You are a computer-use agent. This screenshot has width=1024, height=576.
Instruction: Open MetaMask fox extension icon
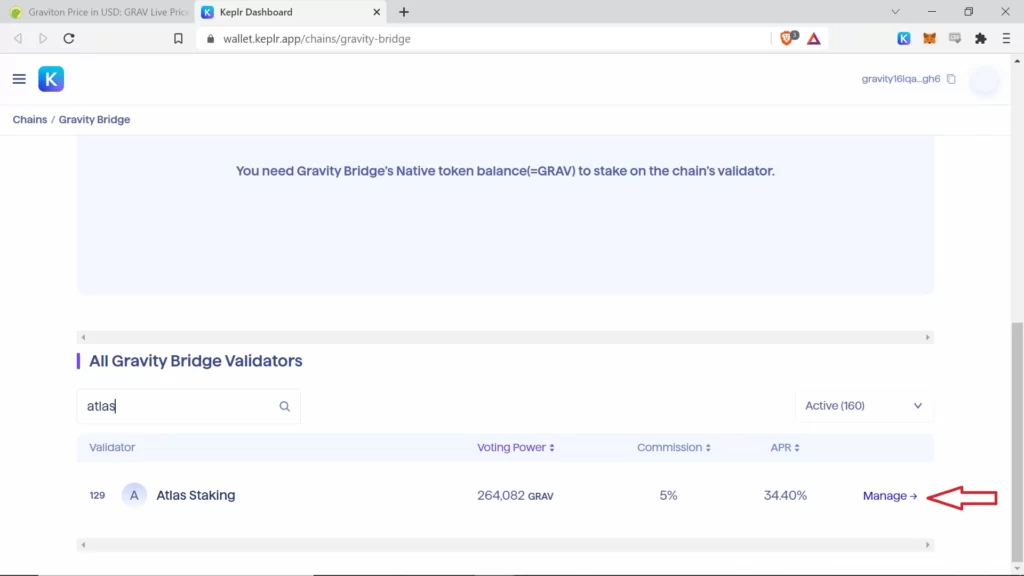[x=929, y=39]
